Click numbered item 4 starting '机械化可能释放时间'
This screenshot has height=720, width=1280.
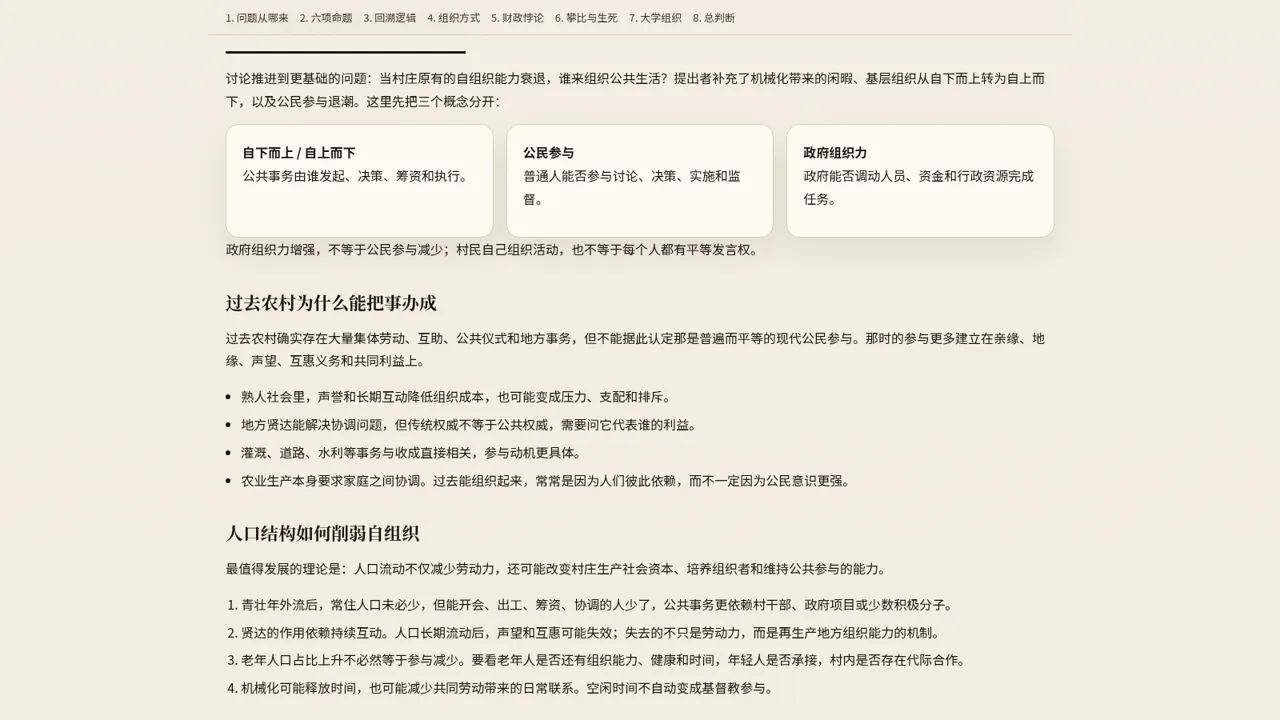click(508, 688)
